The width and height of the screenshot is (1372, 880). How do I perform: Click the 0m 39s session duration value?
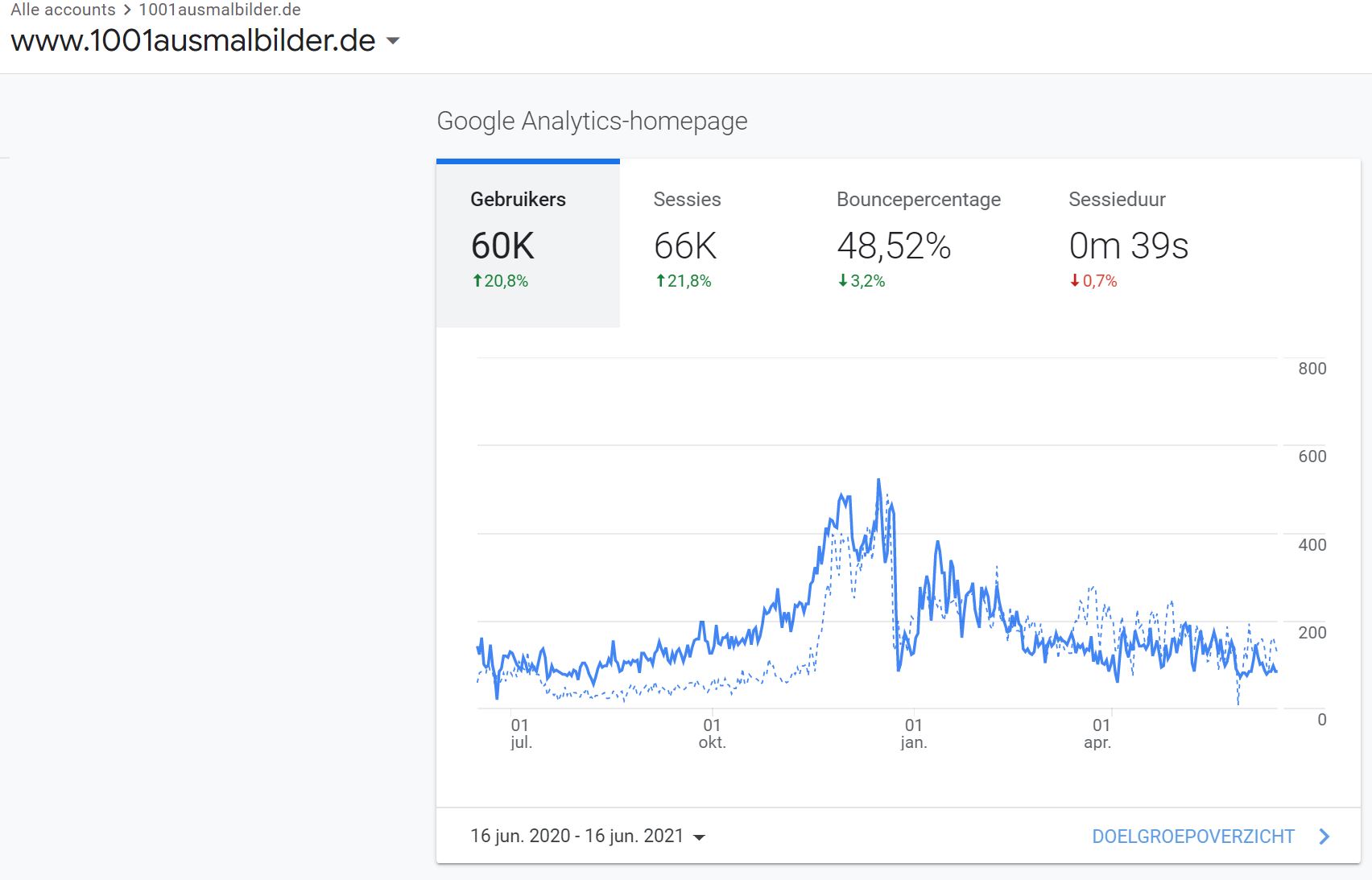tap(1128, 246)
